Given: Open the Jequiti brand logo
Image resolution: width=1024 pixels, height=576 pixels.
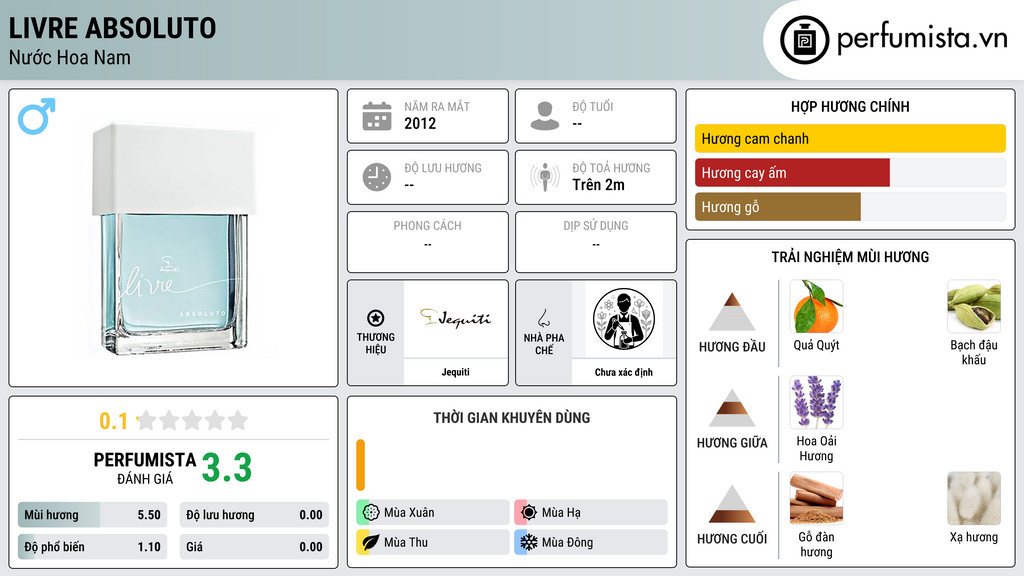Looking at the screenshot, I should (455, 319).
